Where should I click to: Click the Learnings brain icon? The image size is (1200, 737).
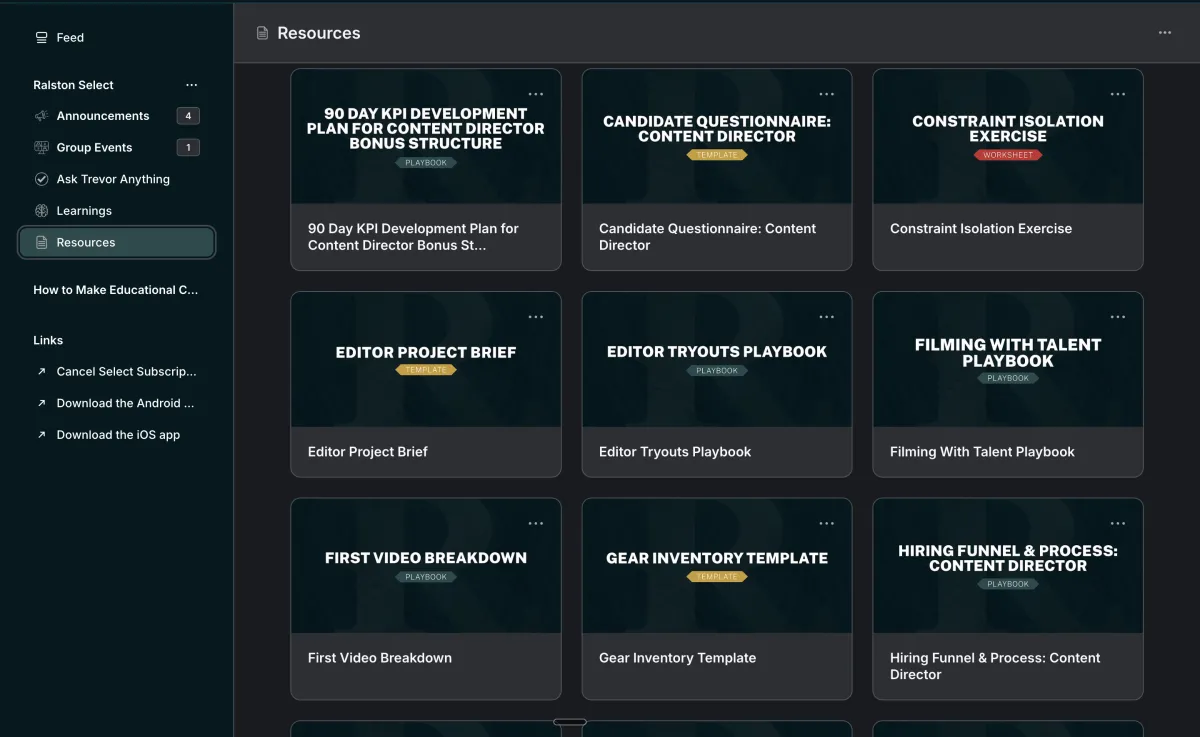tap(41, 211)
